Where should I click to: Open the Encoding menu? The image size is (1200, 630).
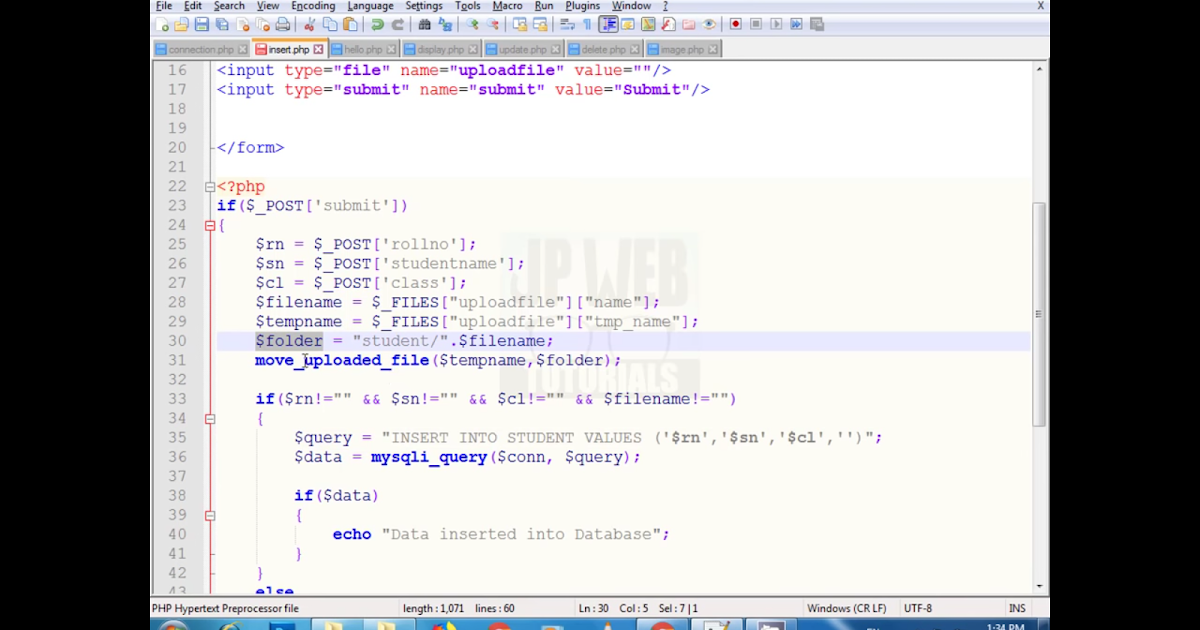click(x=313, y=6)
